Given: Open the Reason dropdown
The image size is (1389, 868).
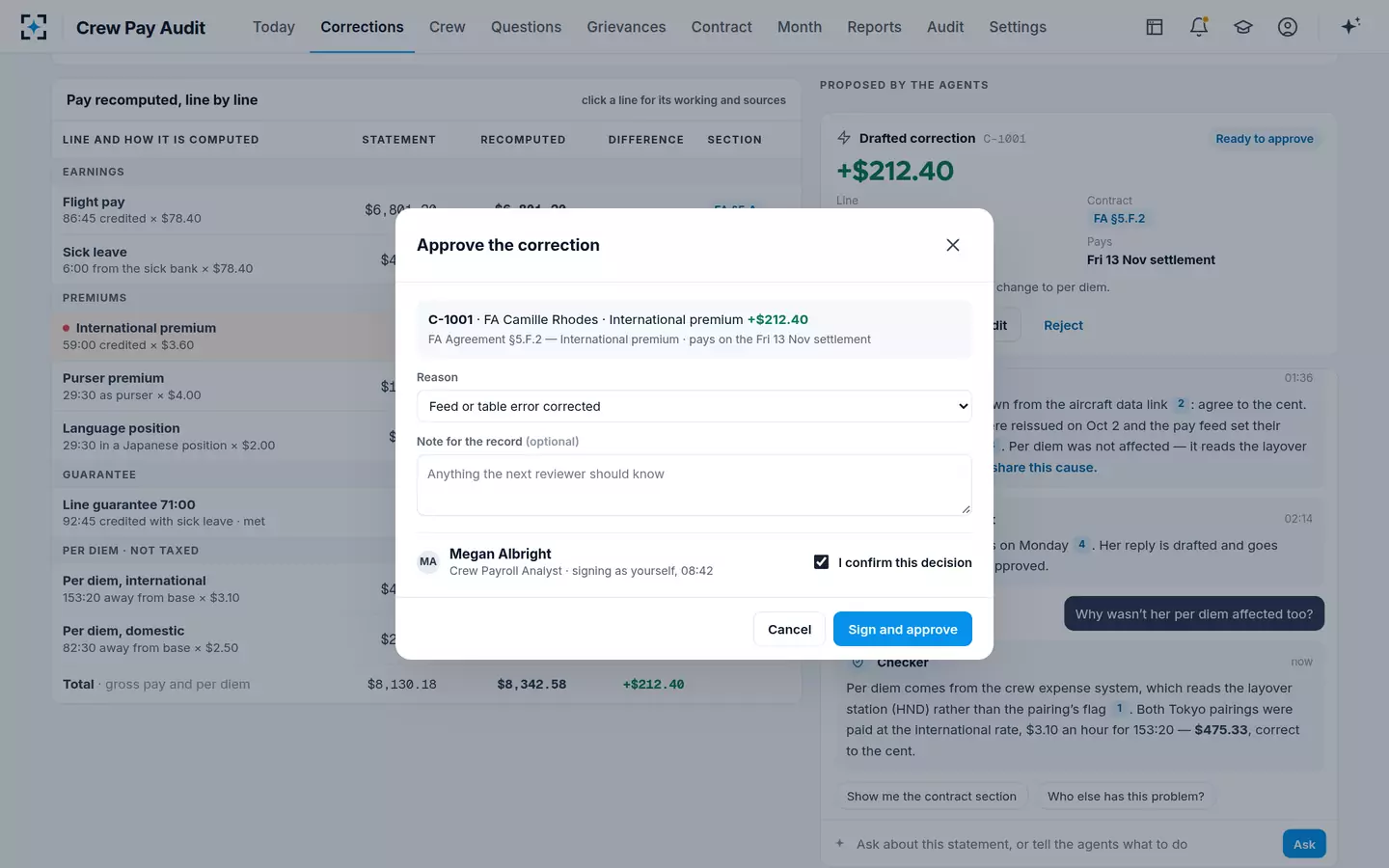Looking at the screenshot, I should pyautogui.click(x=694, y=406).
